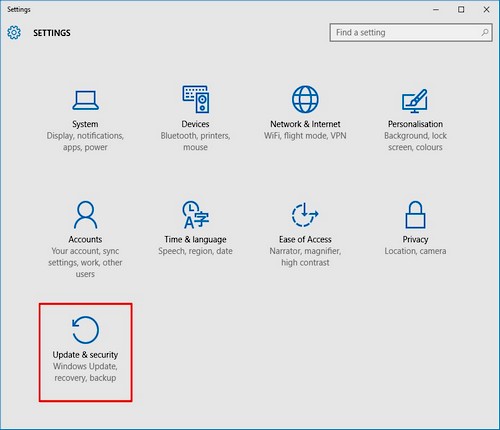This screenshot has height=430, width=500.
Task: Click the SETTINGS header label
Action: [x=52, y=33]
